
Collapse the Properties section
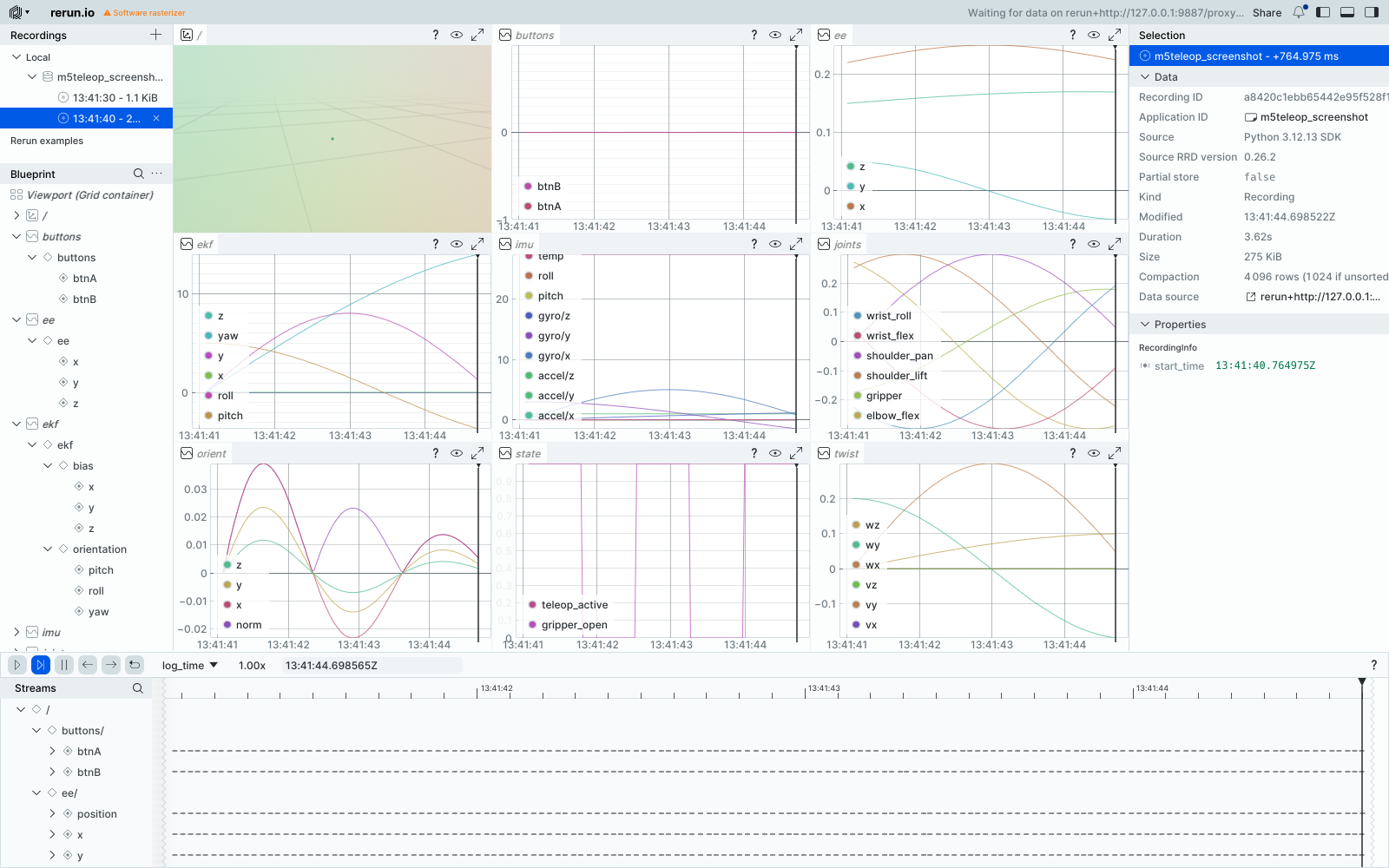point(1145,325)
